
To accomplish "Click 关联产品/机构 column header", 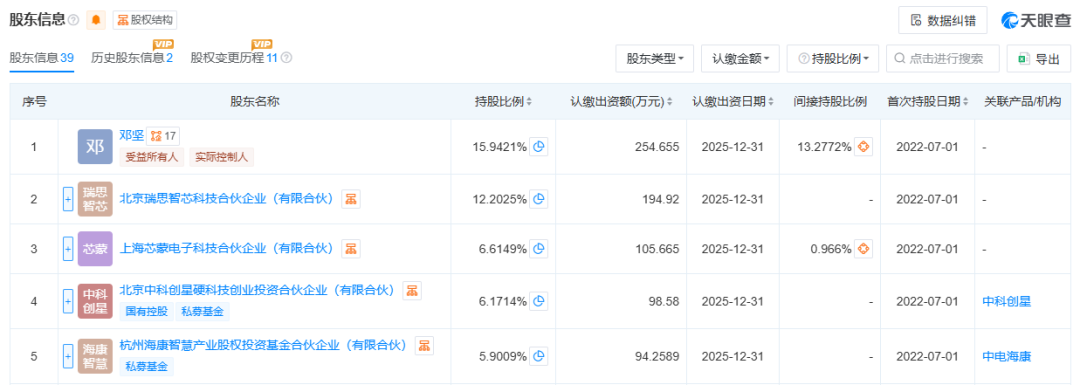I will [1022, 102].
